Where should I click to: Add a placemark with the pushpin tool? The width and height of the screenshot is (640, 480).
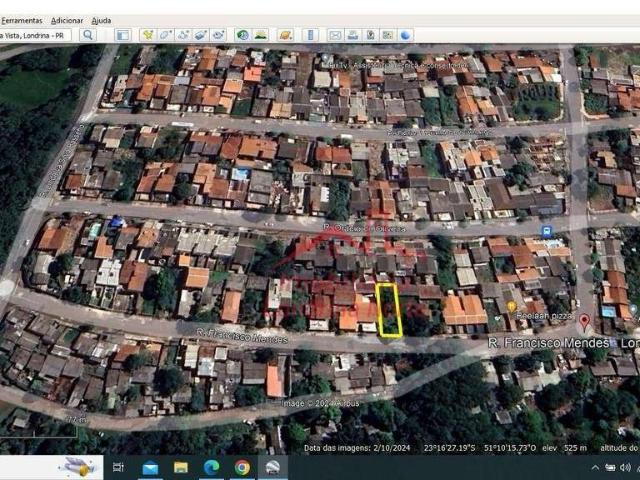[148, 35]
